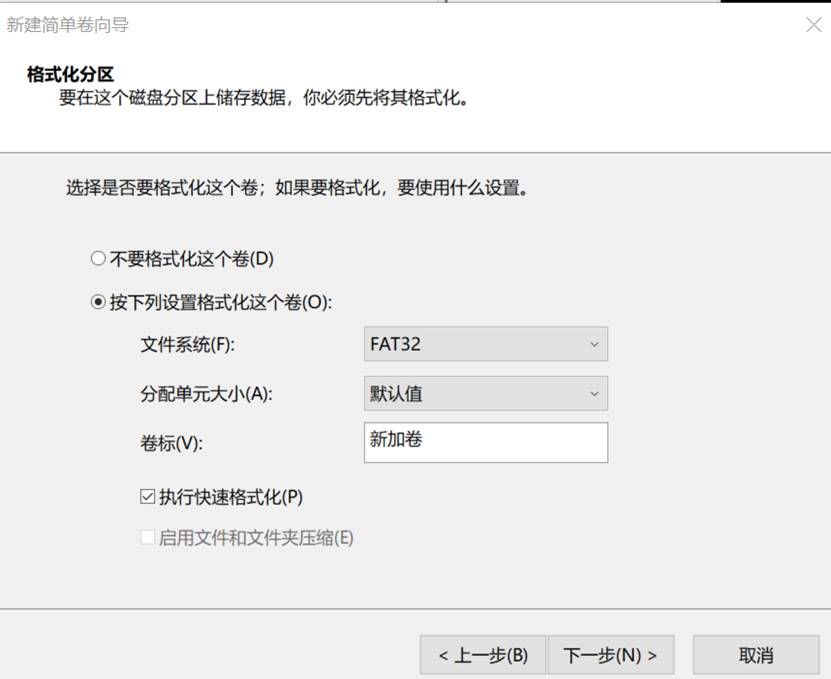
Task: Click into the 新加卷 volume label field
Action: coord(485,442)
